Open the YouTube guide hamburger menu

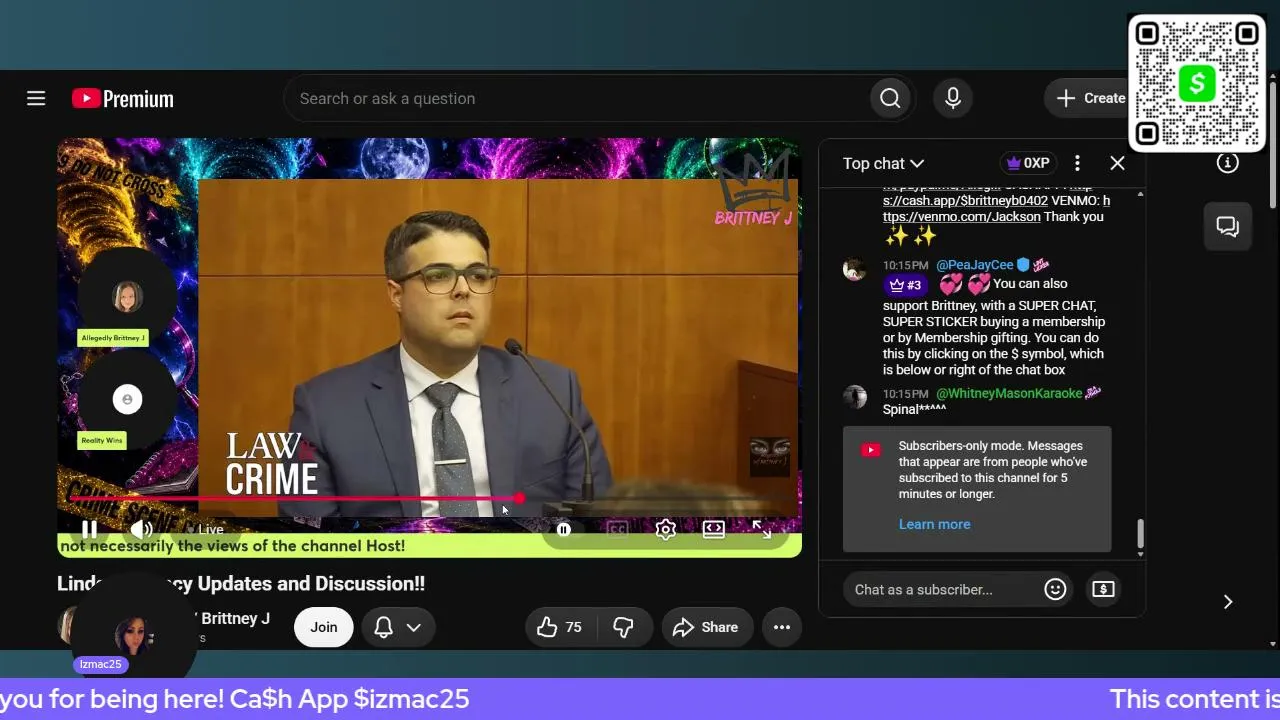[x=36, y=98]
